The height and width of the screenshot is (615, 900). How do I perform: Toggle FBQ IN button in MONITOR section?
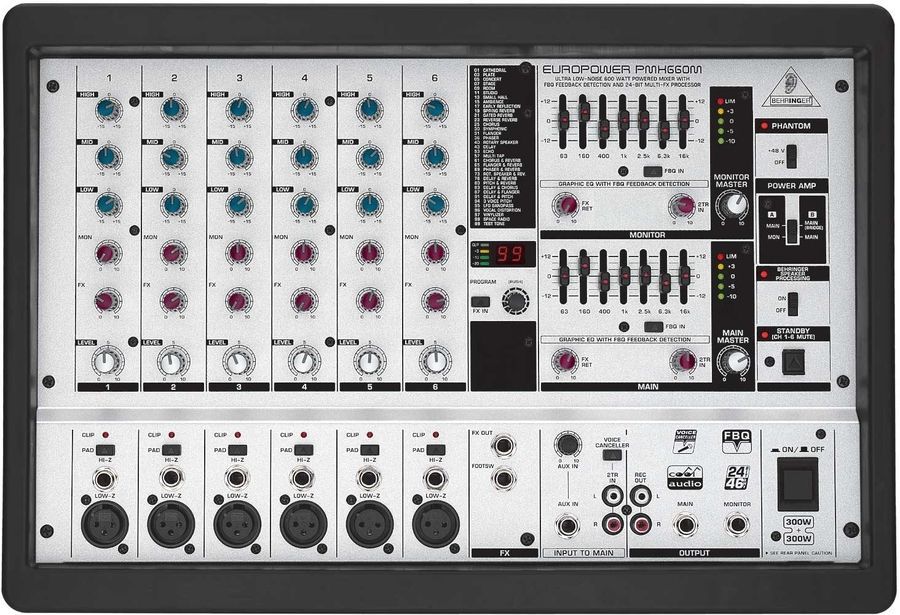coord(653,171)
